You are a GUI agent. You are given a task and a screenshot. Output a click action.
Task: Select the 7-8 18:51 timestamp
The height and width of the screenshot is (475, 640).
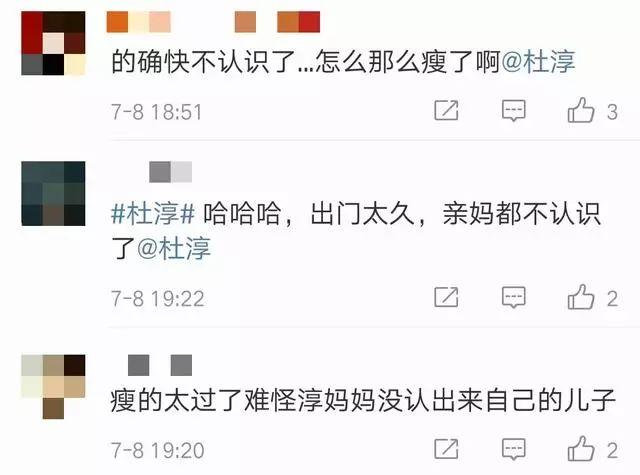point(157,112)
